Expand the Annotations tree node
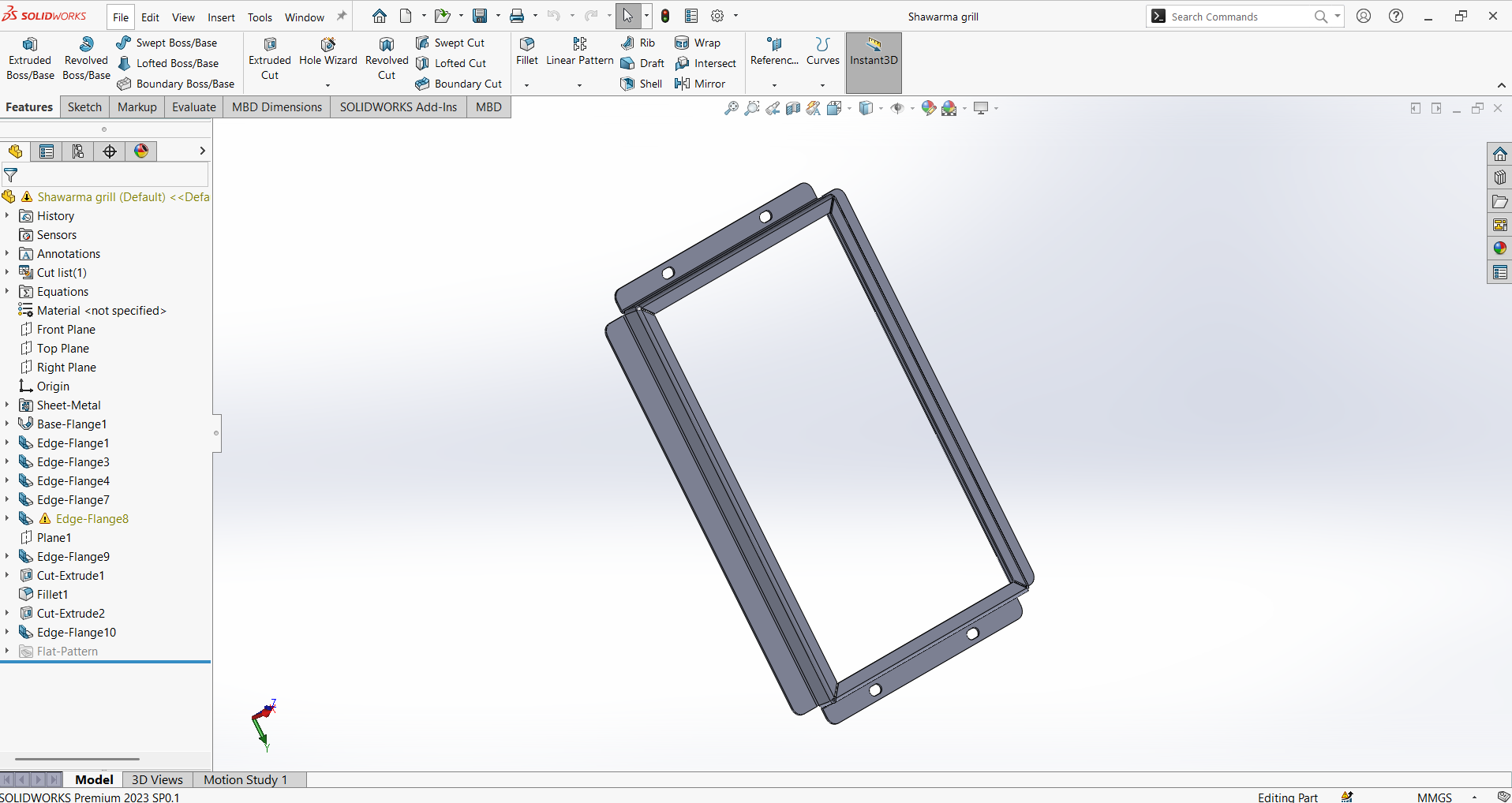1512x803 pixels. click(x=7, y=253)
